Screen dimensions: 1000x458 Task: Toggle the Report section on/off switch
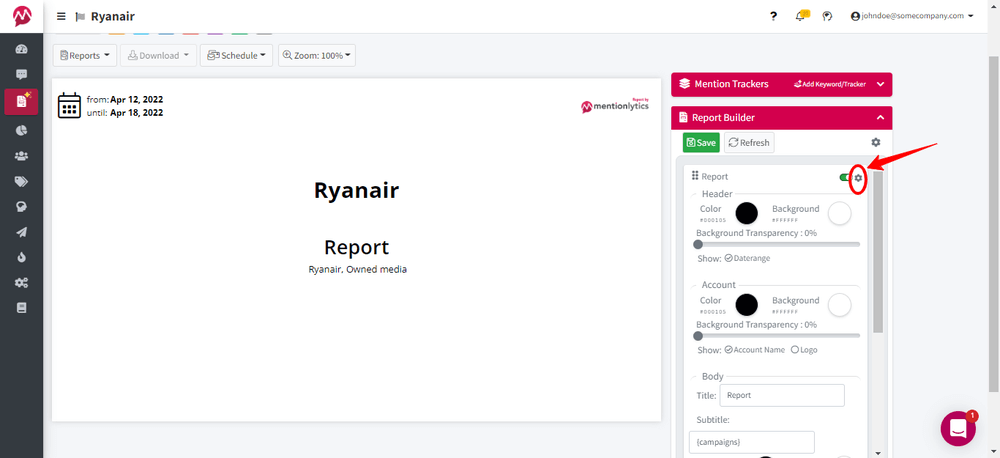[846, 177]
